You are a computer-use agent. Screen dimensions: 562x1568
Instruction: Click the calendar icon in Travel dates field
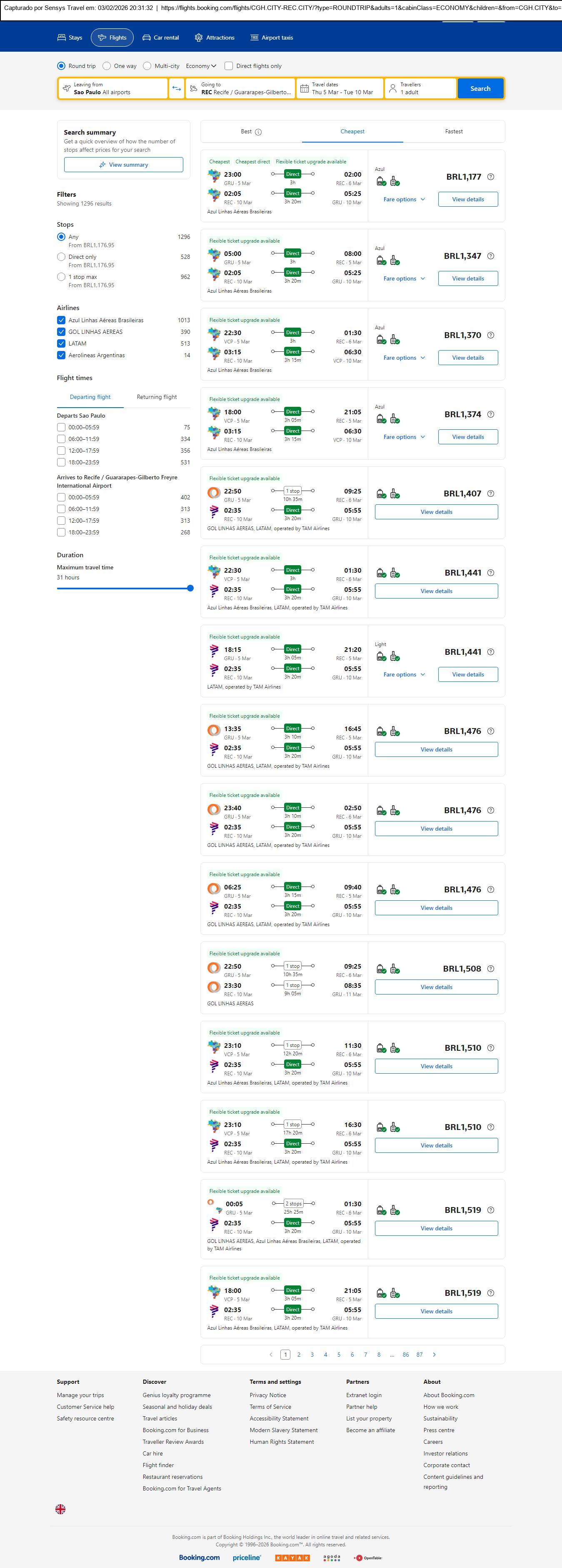point(304,88)
